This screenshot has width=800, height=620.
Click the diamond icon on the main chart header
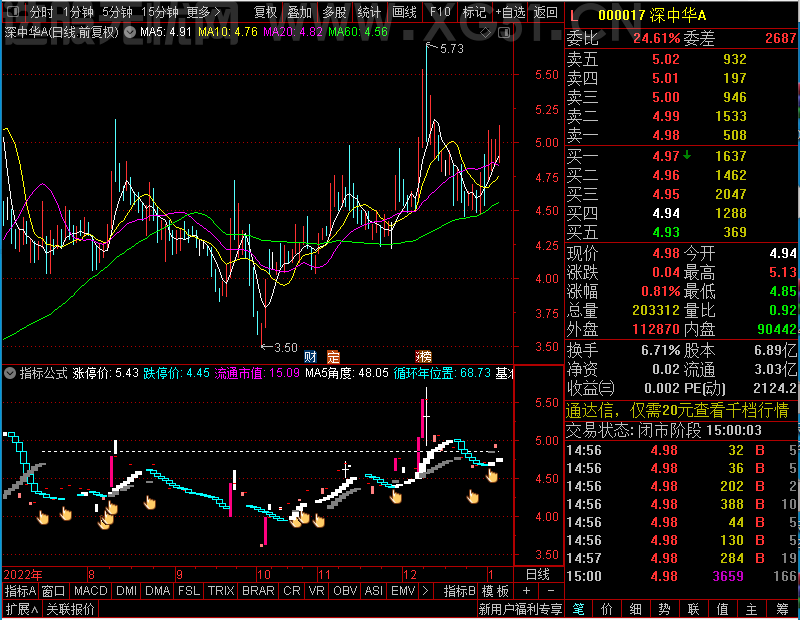point(485,33)
